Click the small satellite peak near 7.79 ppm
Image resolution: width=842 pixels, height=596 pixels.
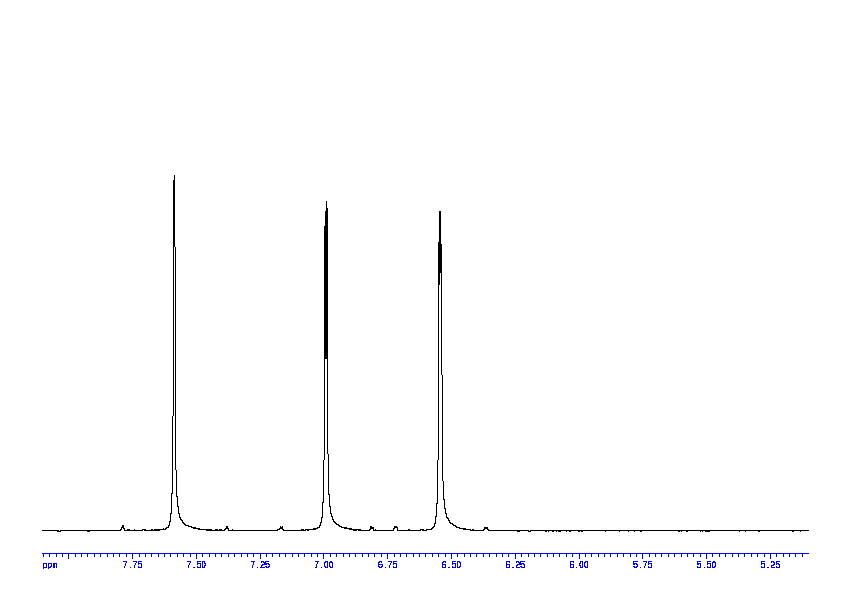[122, 526]
